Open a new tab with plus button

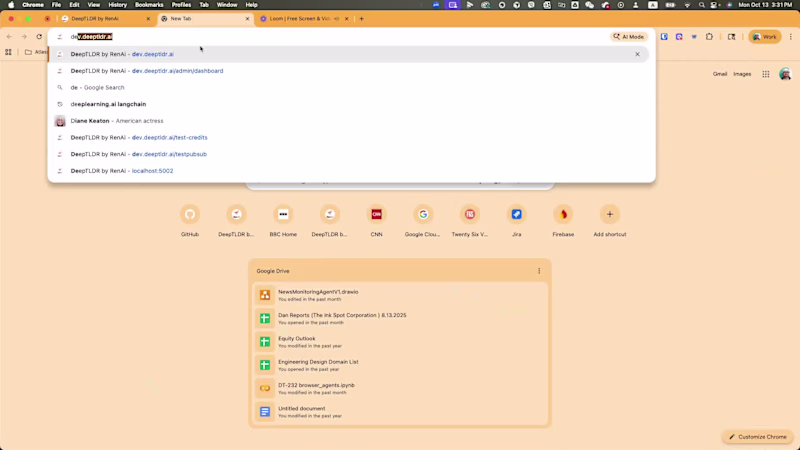tap(362, 18)
